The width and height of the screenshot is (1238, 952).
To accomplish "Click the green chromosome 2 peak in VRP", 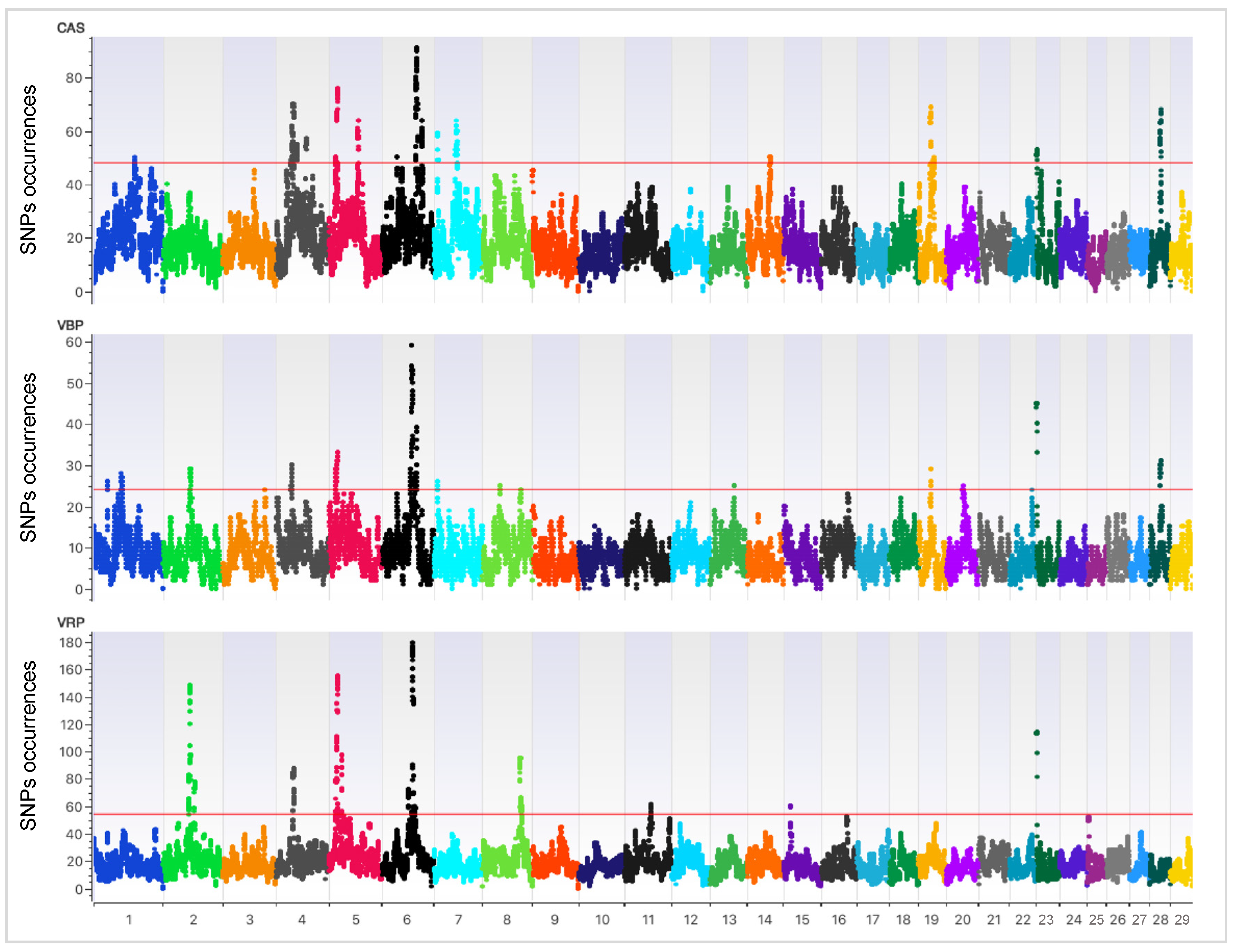I will [190, 687].
